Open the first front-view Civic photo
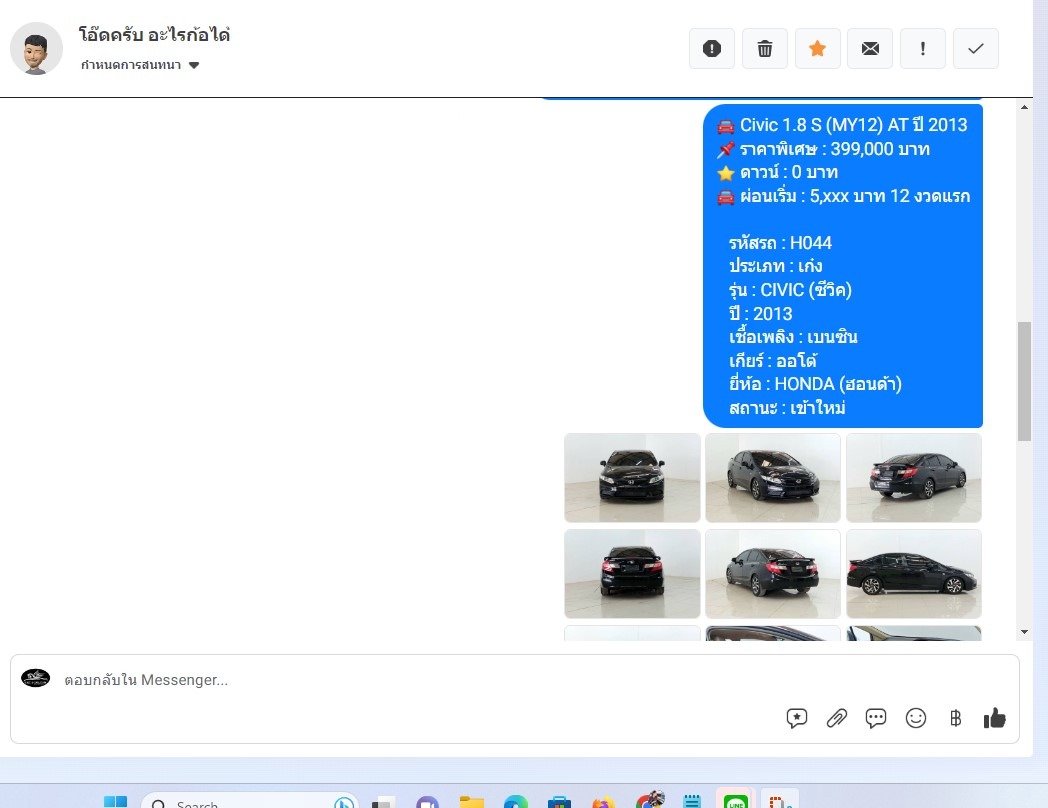 (632, 477)
